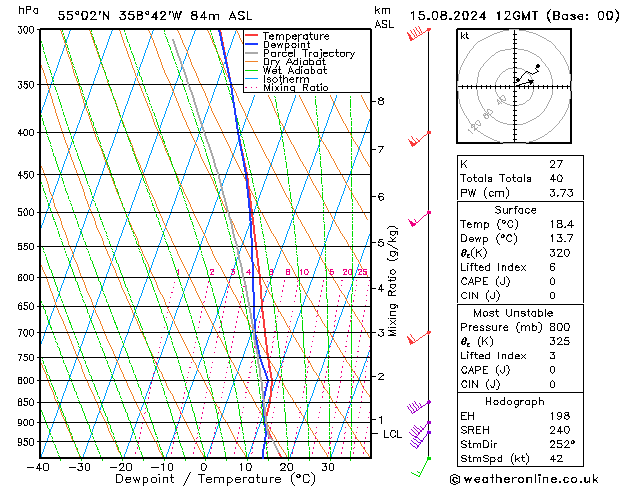Click the km ASL axis heading
The width and height of the screenshot is (629, 486).
tap(384, 17)
